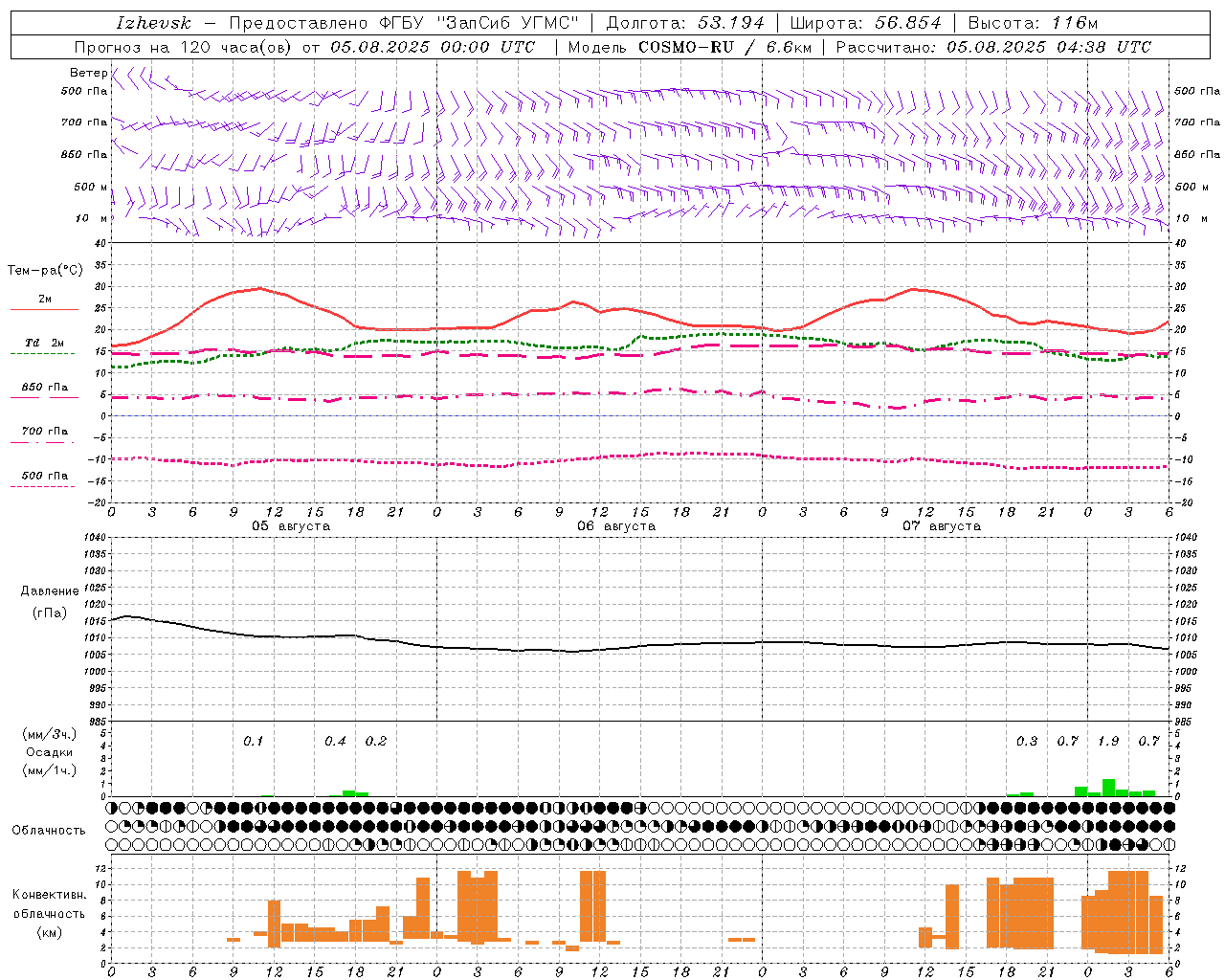Click the 0.1 precipitation amount value
The height and width of the screenshot is (980, 1225).
pyautogui.click(x=253, y=742)
